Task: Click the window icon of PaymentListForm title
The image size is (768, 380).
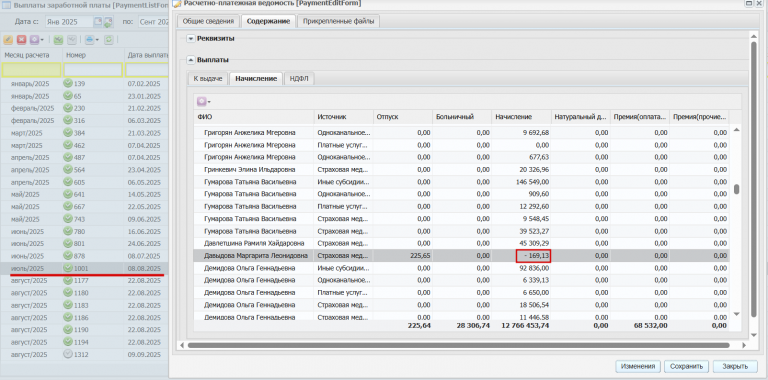Action: coord(7,6)
